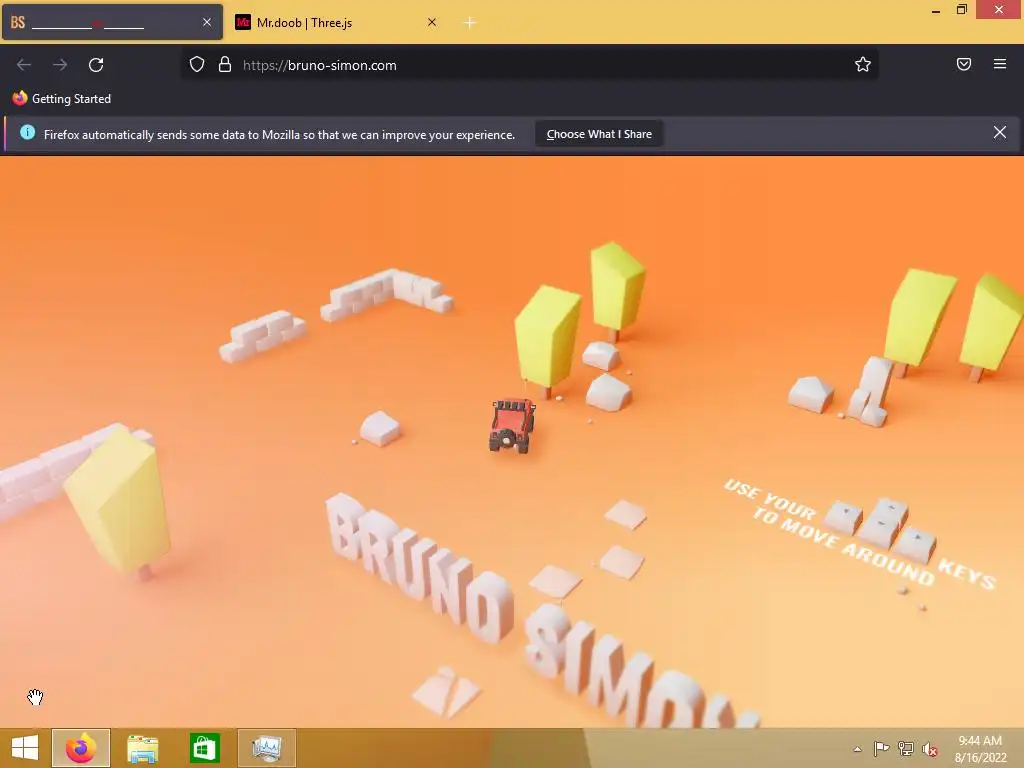Click the muted volume tray icon

click(930, 749)
